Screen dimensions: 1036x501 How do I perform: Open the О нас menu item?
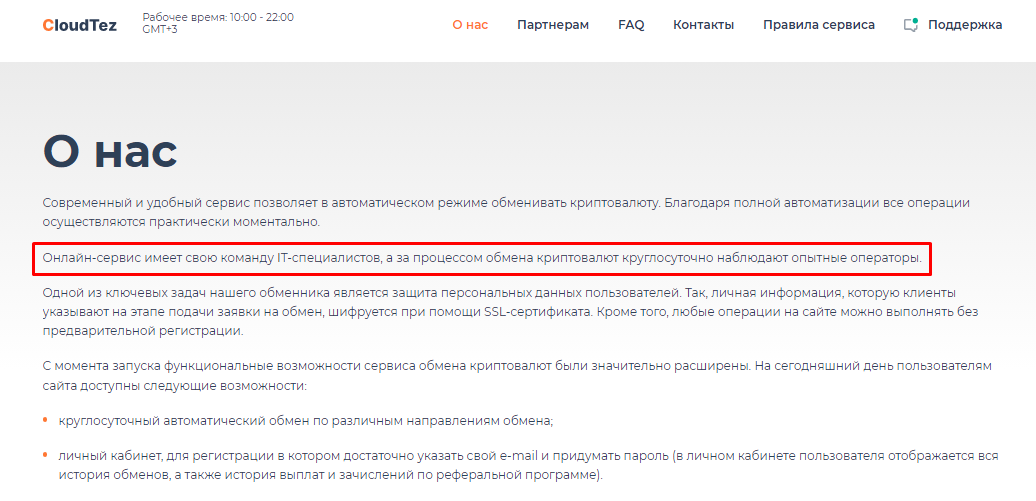470,25
